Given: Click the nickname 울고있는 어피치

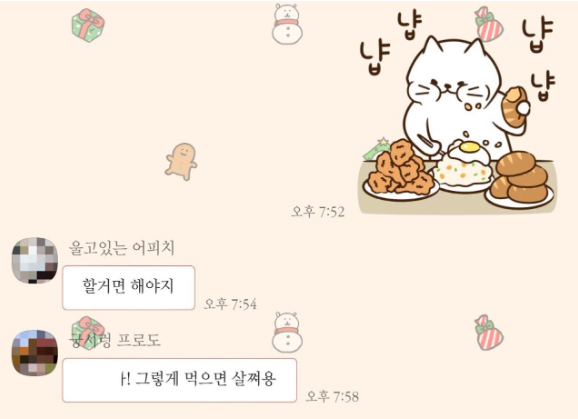Looking at the screenshot, I should coord(121,248).
